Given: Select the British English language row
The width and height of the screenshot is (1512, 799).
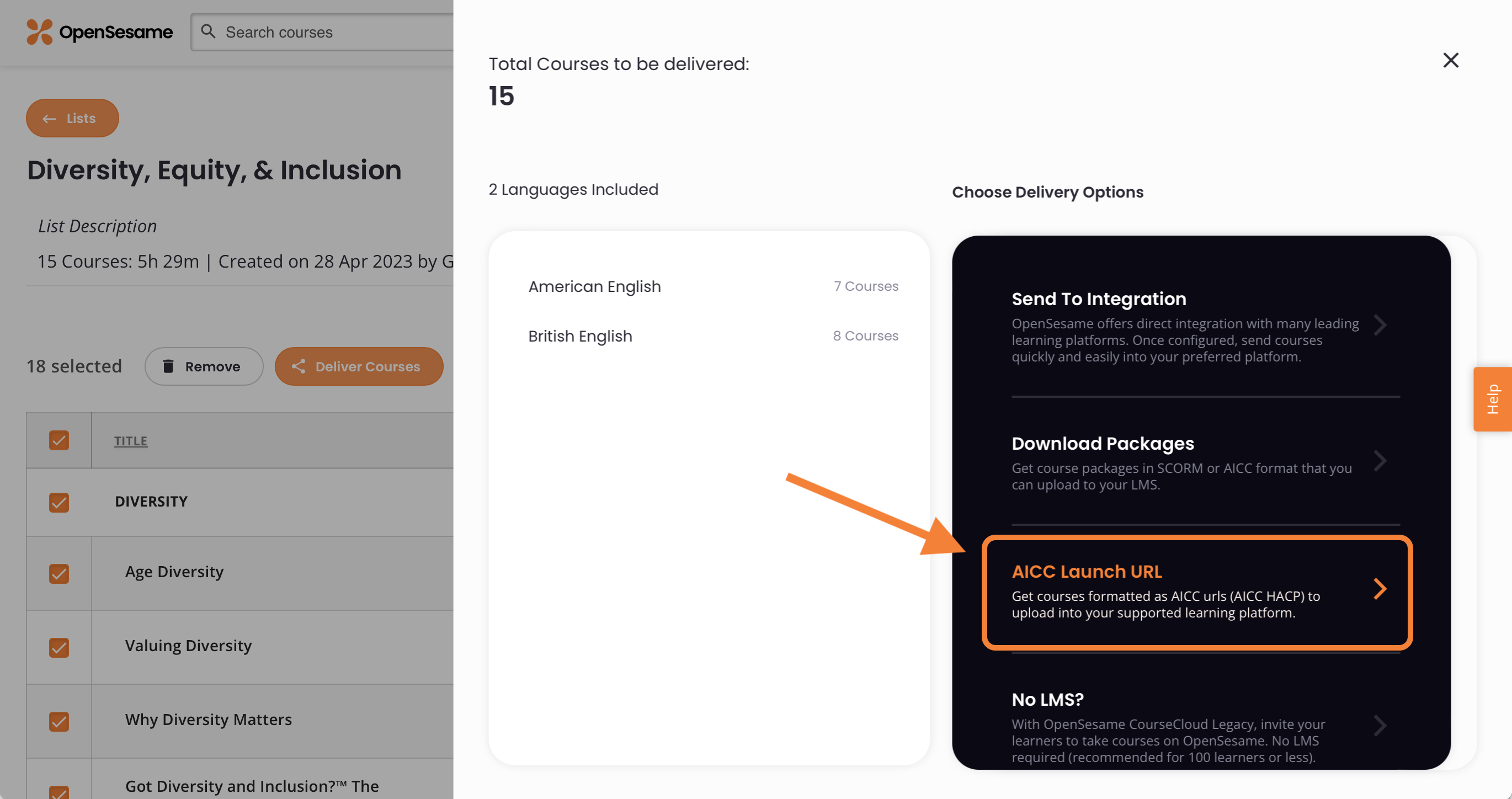Looking at the screenshot, I should click(x=713, y=337).
